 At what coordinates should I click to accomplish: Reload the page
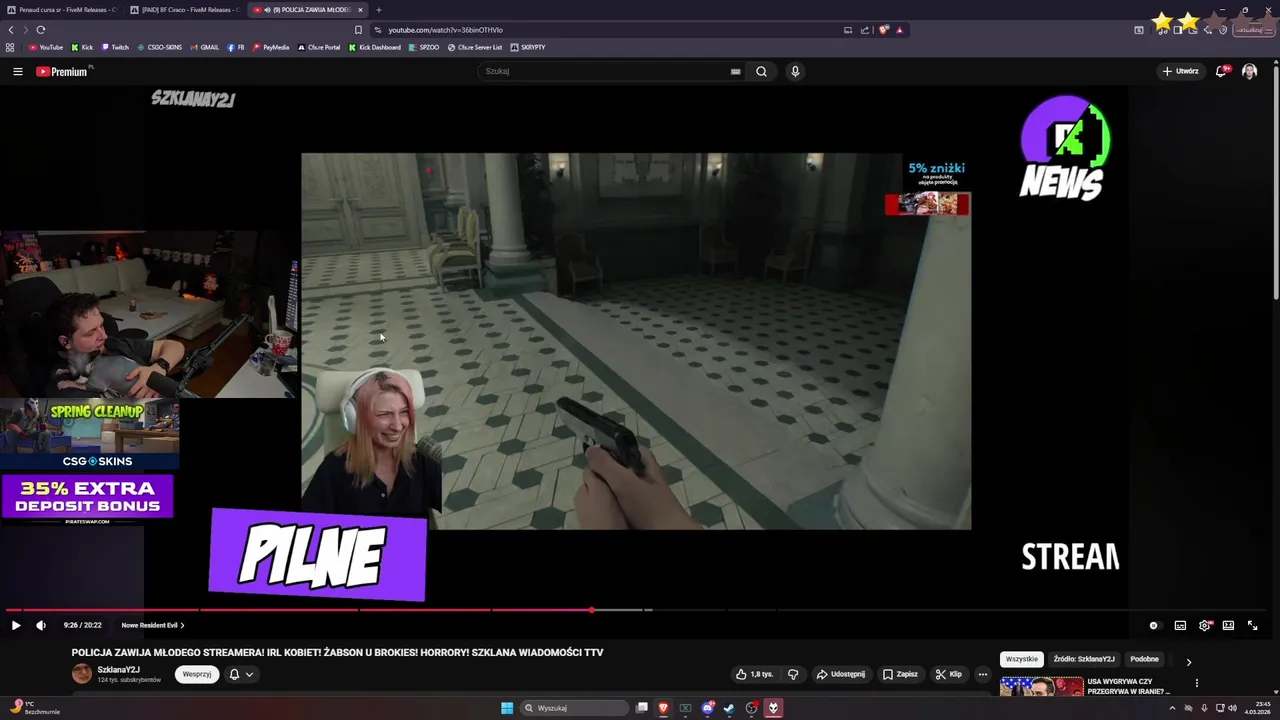tap(41, 30)
